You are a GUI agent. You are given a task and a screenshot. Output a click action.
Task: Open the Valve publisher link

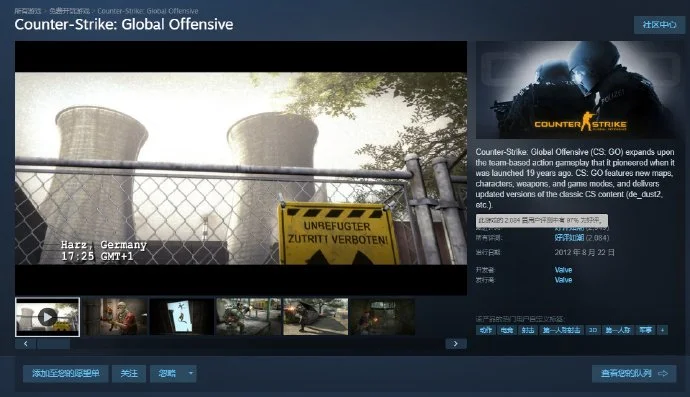coord(563,280)
